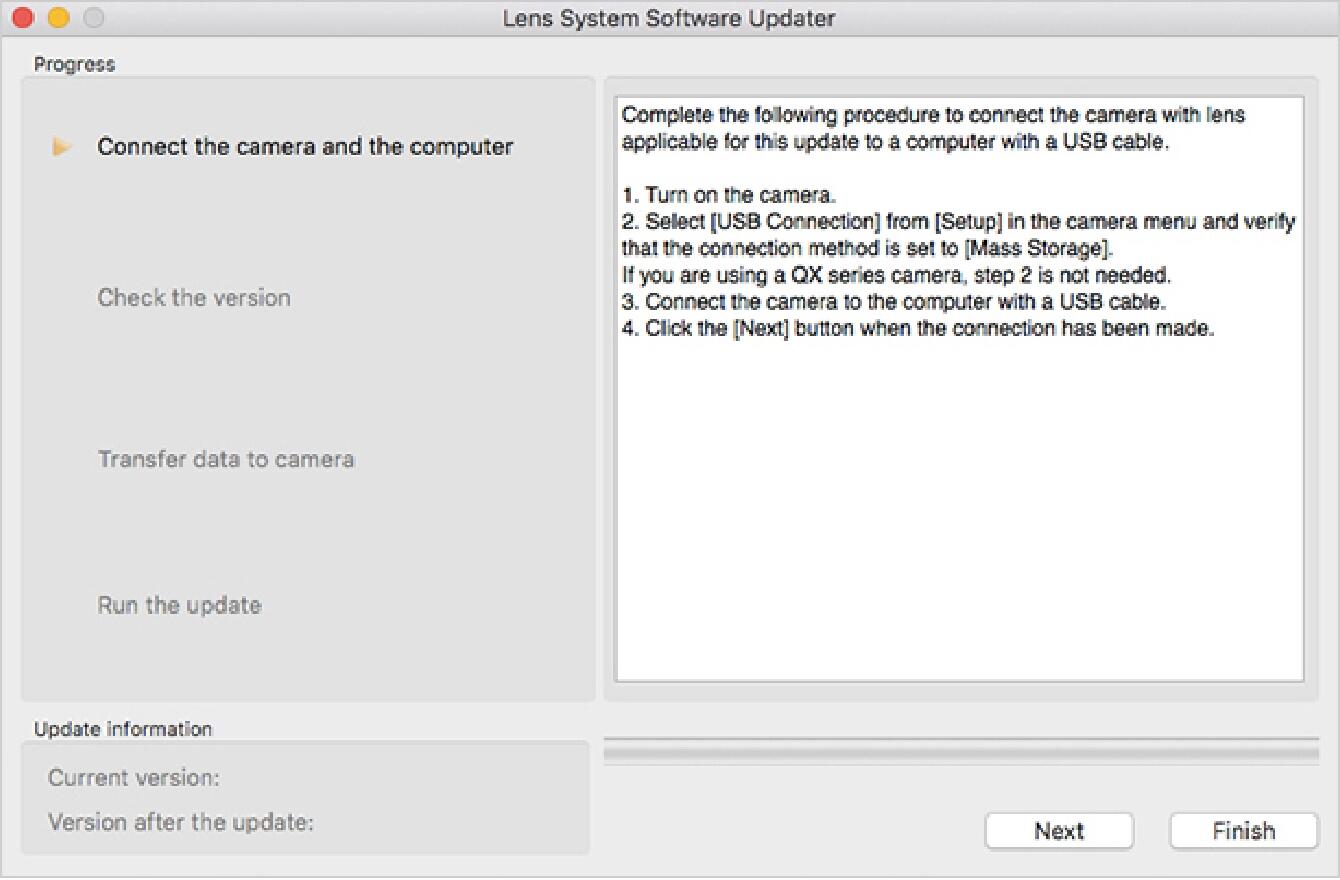Select the 'Transfer data to camera' step

[226, 460]
